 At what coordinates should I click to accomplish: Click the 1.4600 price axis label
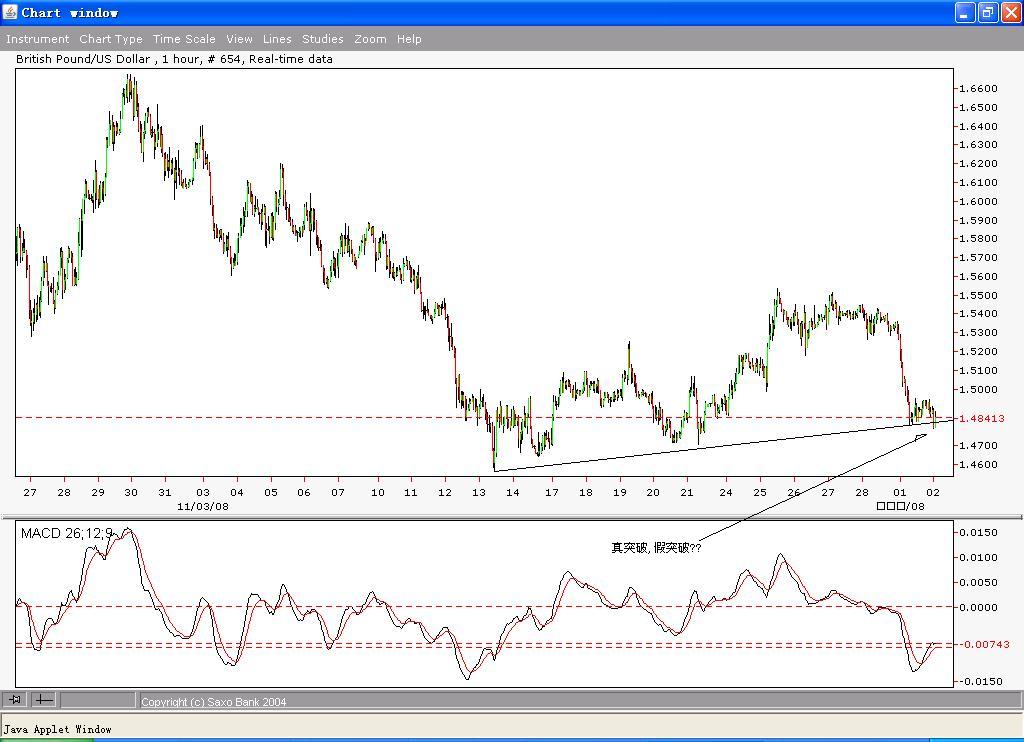pyautogui.click(x=978, y=464)
